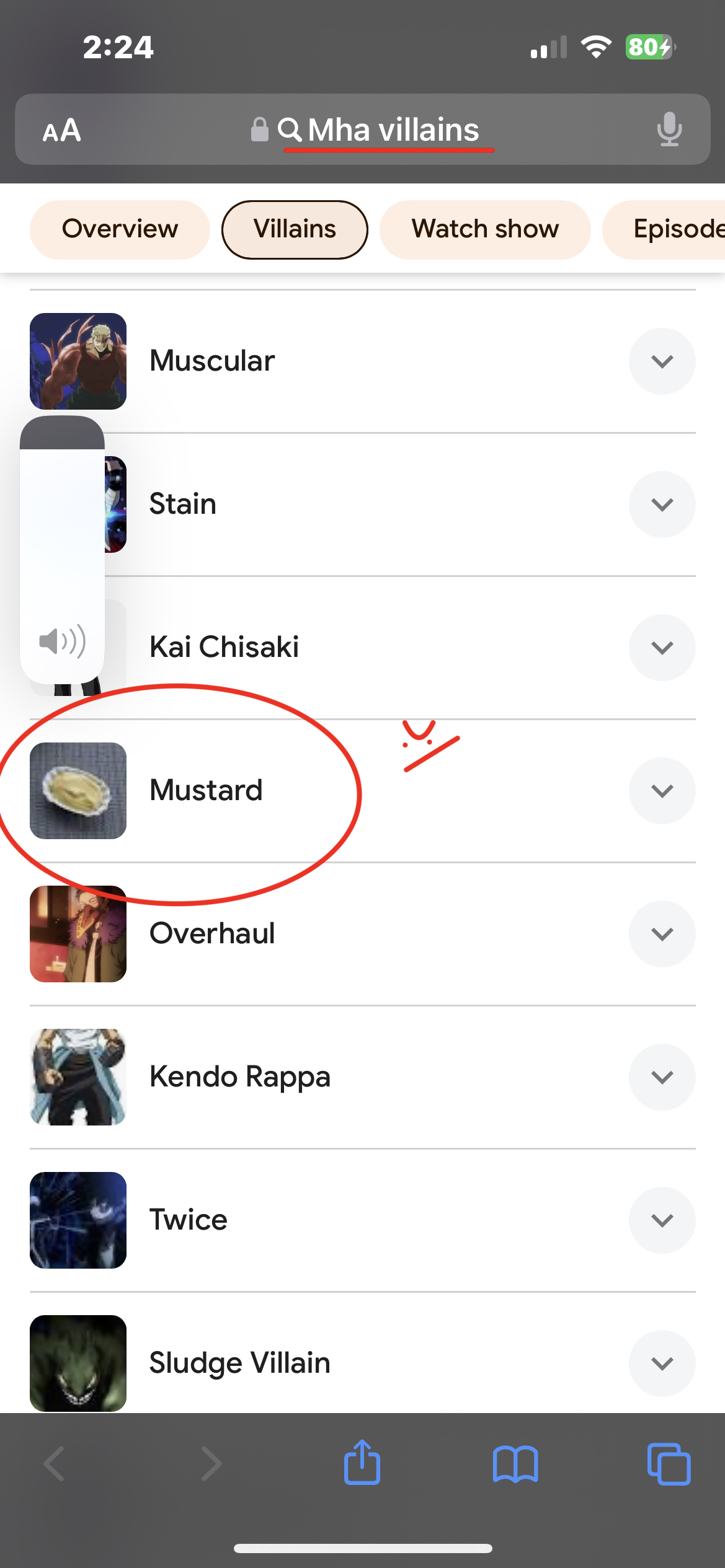Image resolution: width=725 pixels, height=1568 pixels.
Task: Adjust the volume level slider
Action: tap(62, 533)
